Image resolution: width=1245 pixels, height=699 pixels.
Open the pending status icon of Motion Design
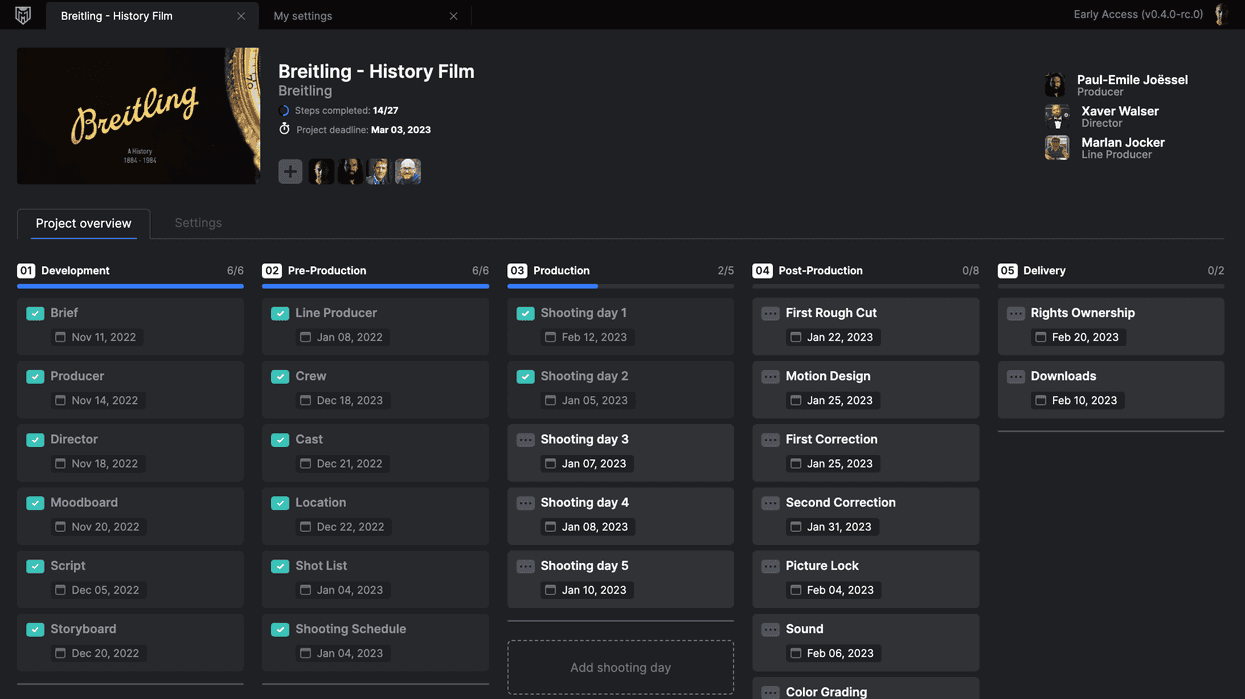coord(770,377)
